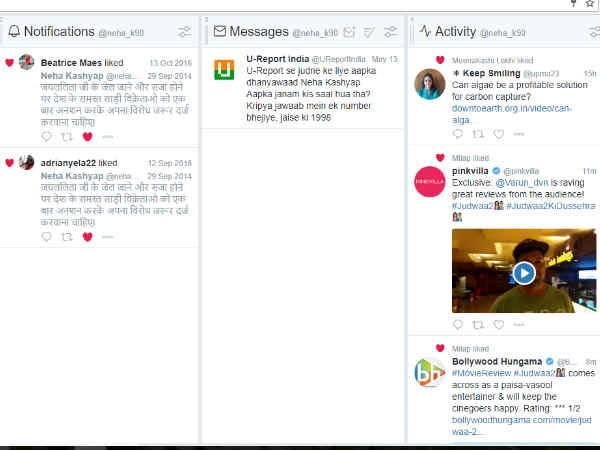Viewport: 600px width, 450px height.
Task: Open the downtoearth.org.in link
Action: pyautogui.click(x=511, y=114)
